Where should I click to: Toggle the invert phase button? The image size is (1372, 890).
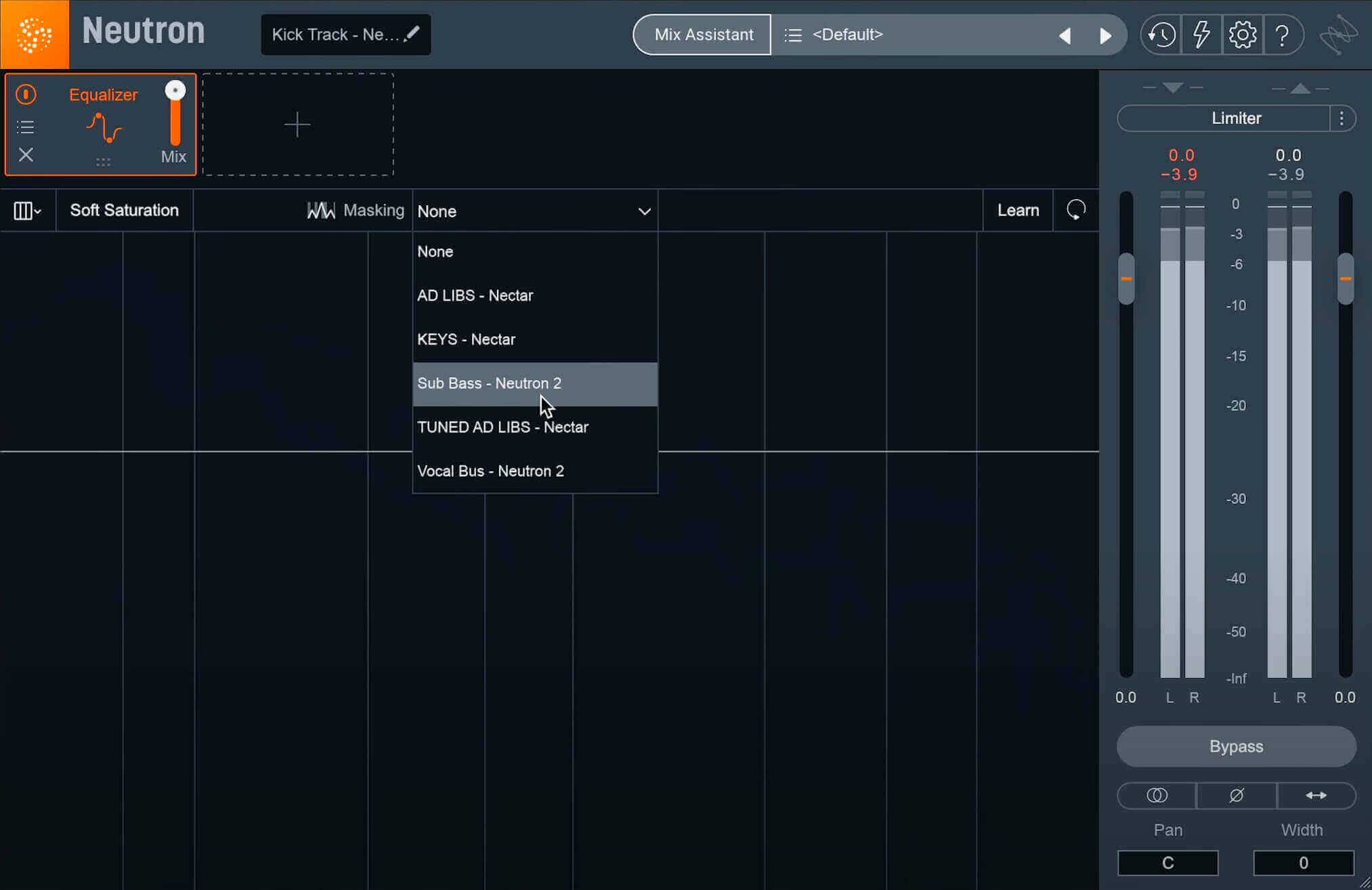(x=1237, y=795)
